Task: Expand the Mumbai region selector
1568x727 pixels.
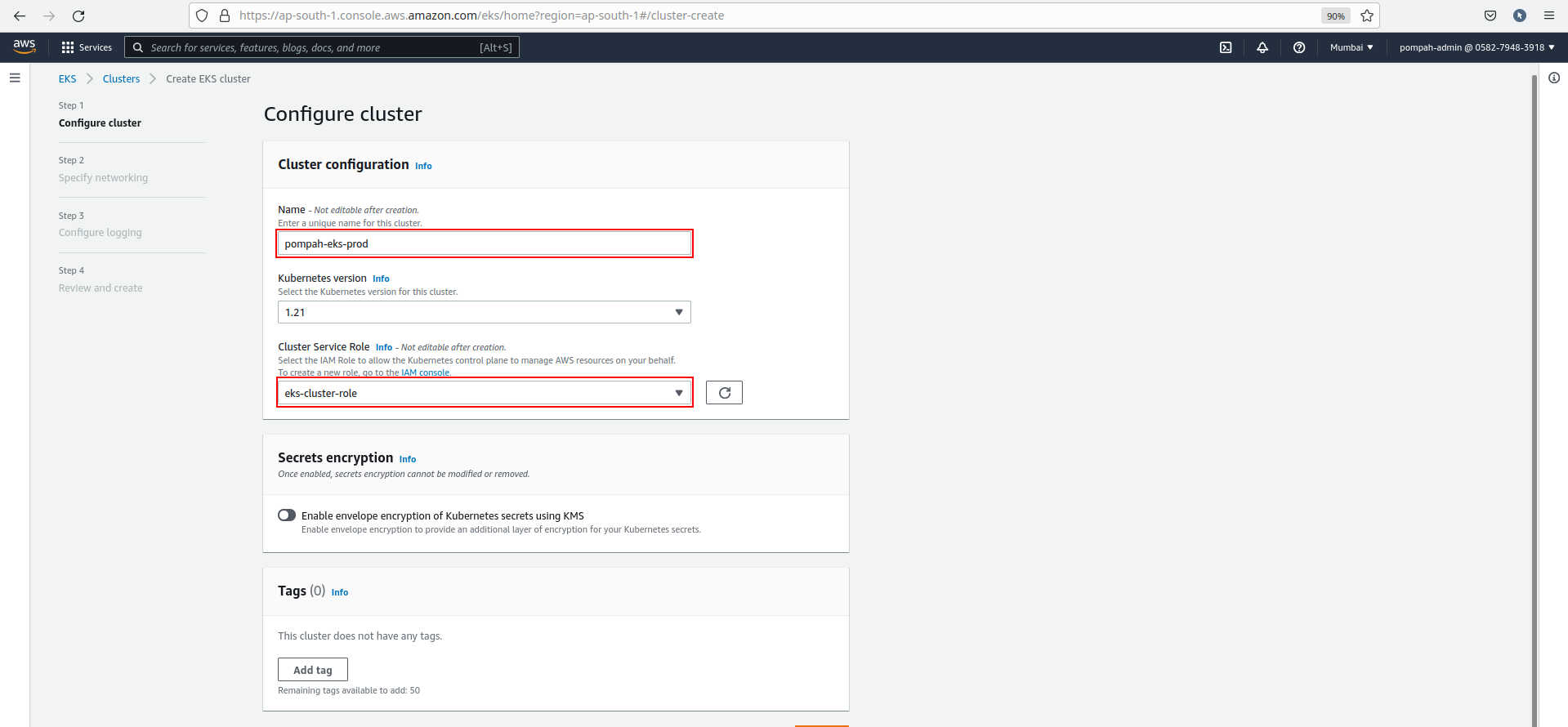Action: tap(1351, 47)
